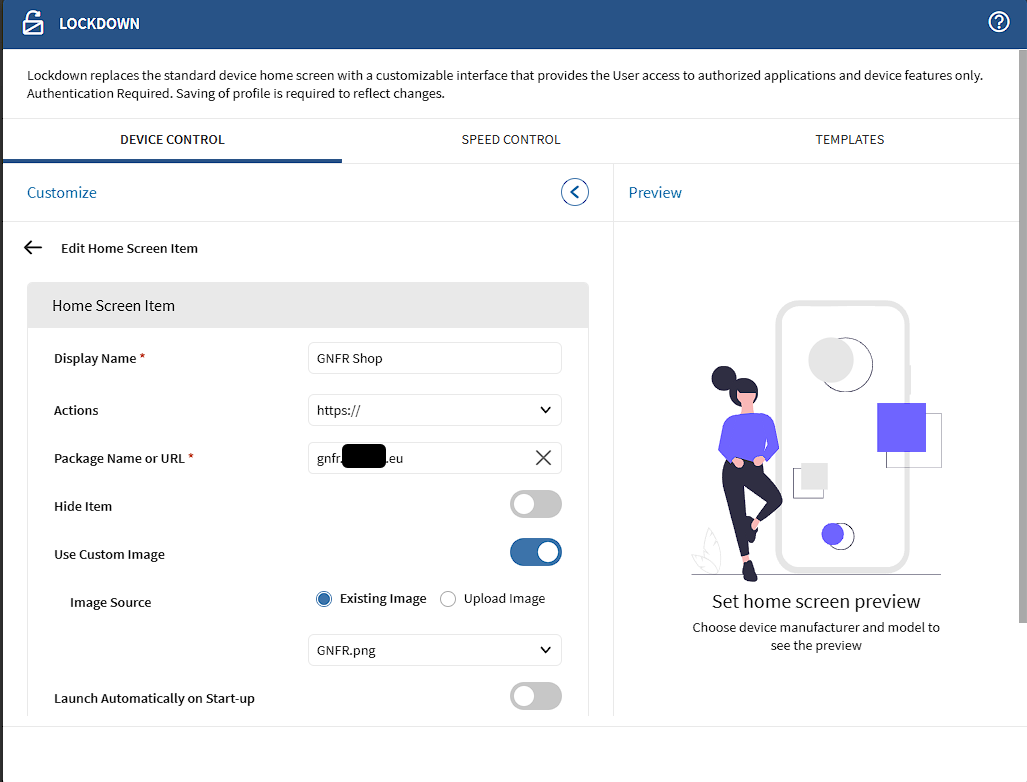This screenshot has height=782, width=1027.
Task: Click the Preview panel heading
Action: pyautogui.click(x=655, y=193)
